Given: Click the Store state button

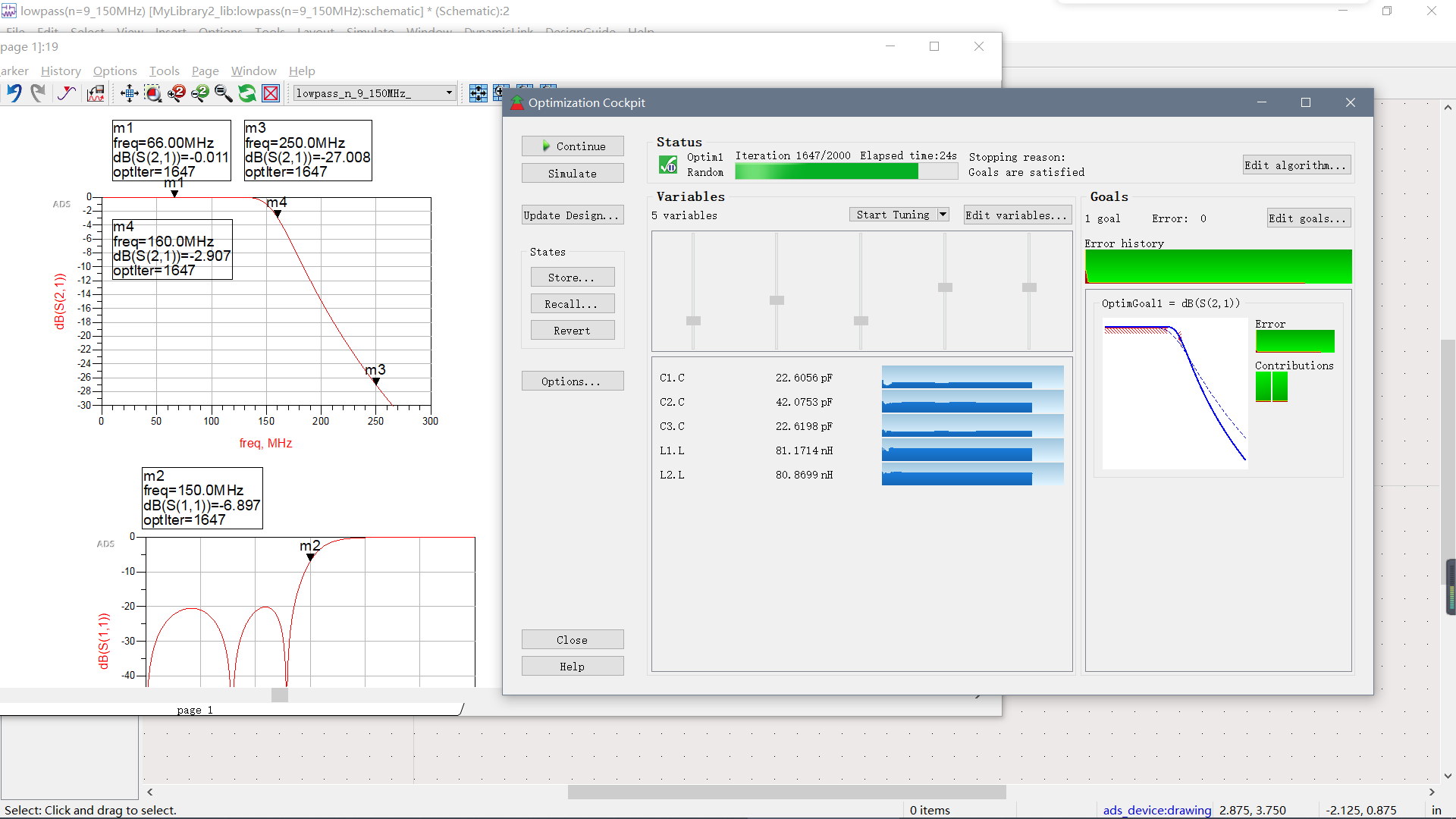Looking at the screenshot, I should click(573, 277).
